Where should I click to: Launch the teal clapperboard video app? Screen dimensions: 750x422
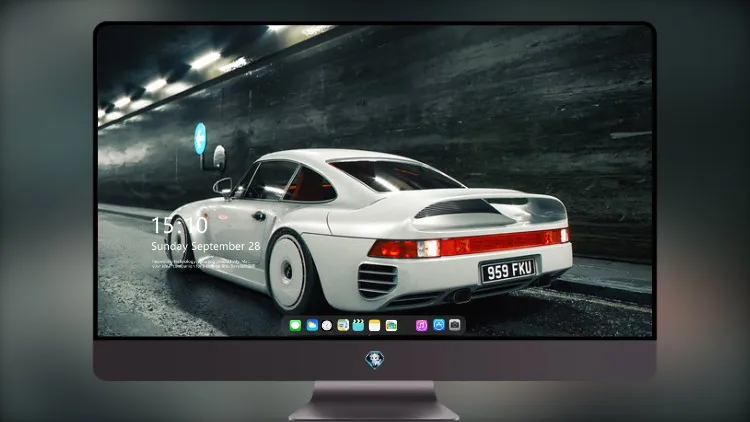tap(358, 326)
